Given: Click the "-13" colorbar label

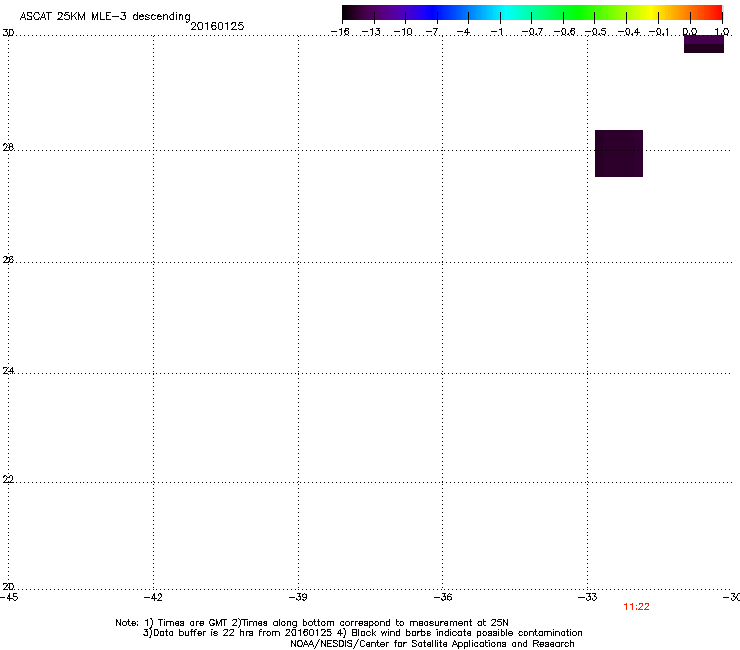Looking at the screenshot, I should click(371, 32).
